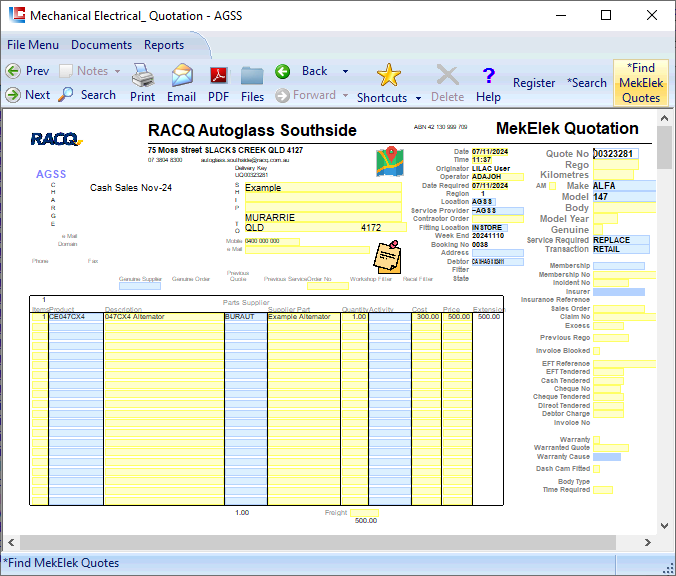This screenshot has width=676, height=576.
Task: Tick the Dash Cam Fitted checkbox
Action: [596, 469]
